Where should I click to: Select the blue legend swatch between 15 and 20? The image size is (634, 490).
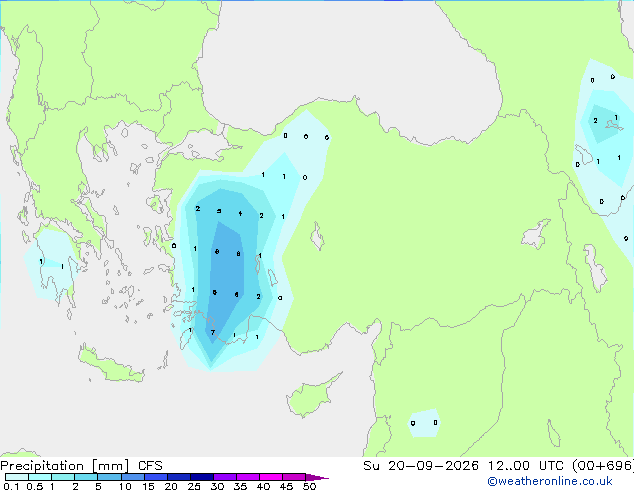tap(156, 477)
